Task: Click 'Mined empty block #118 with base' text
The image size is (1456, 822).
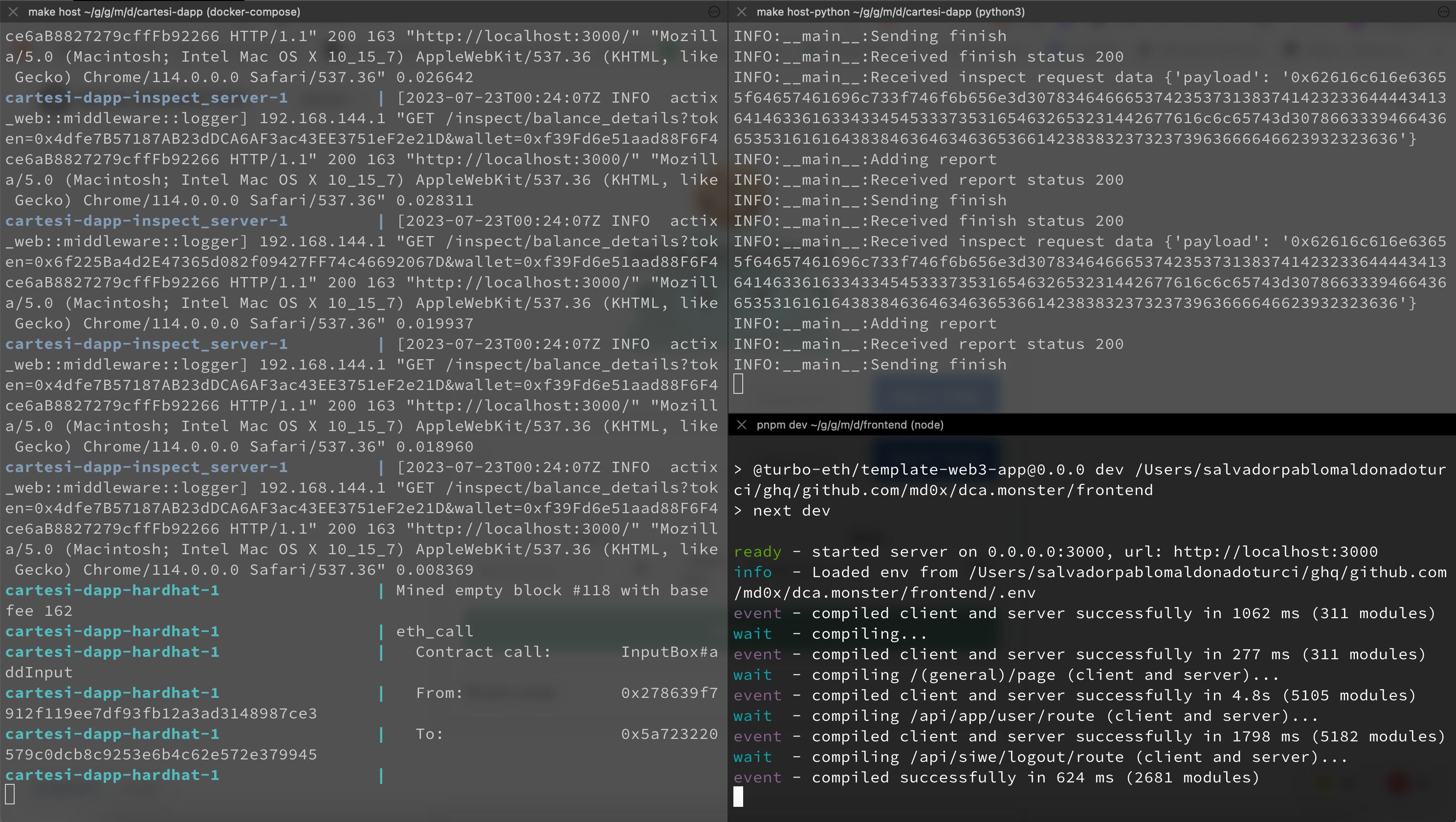Action: click(x=552, y=590)
